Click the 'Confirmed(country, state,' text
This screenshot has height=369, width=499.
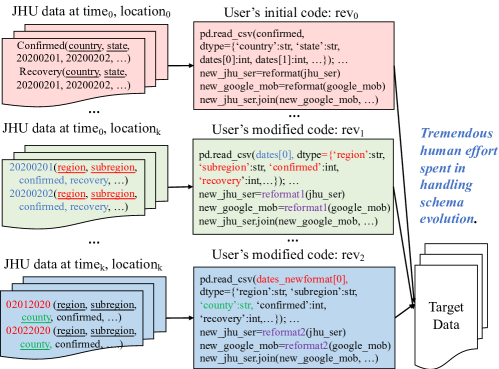click(x=73, y=45)
